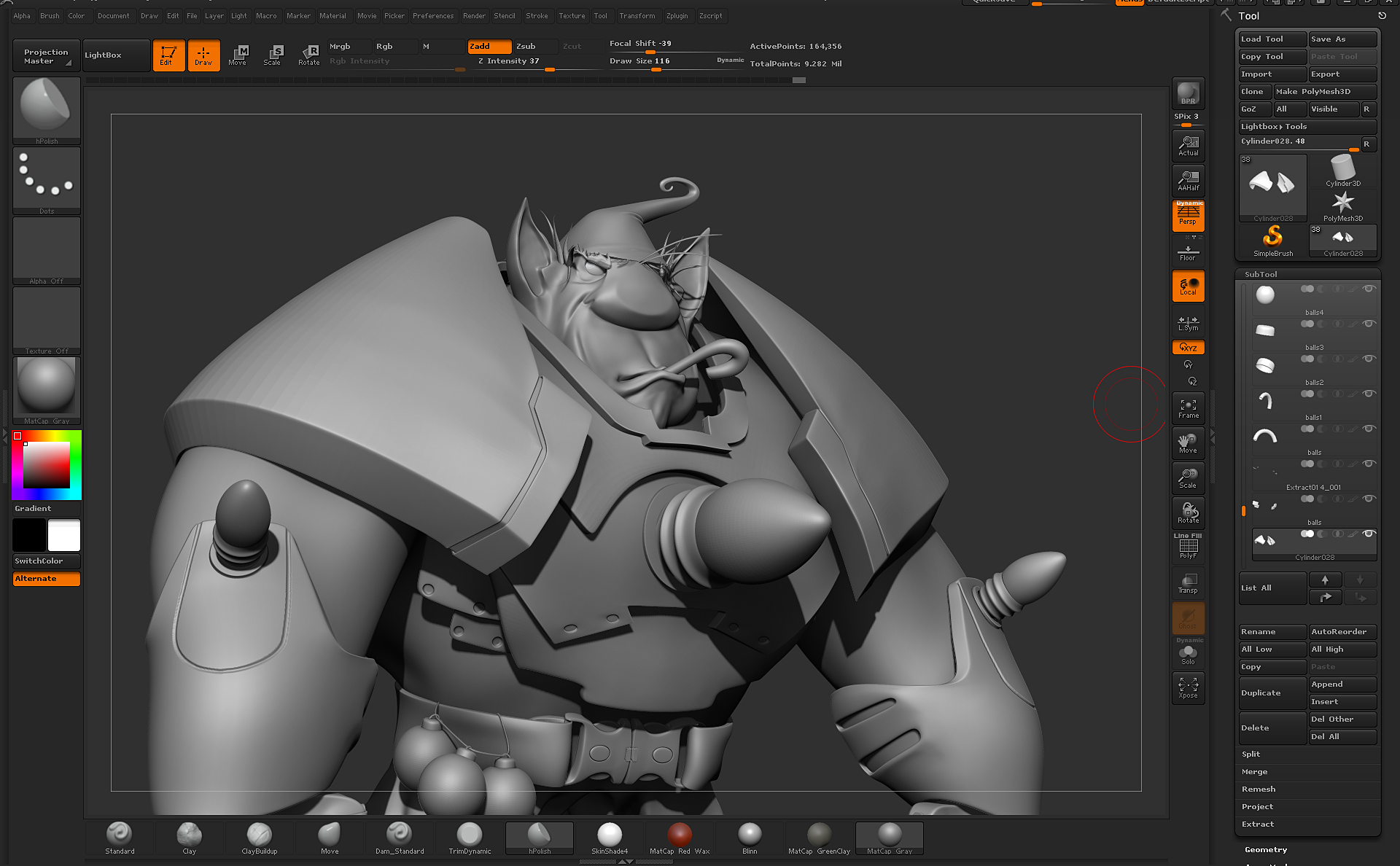
Task: Click the SwitchColor button
Action: coord(47,561)
